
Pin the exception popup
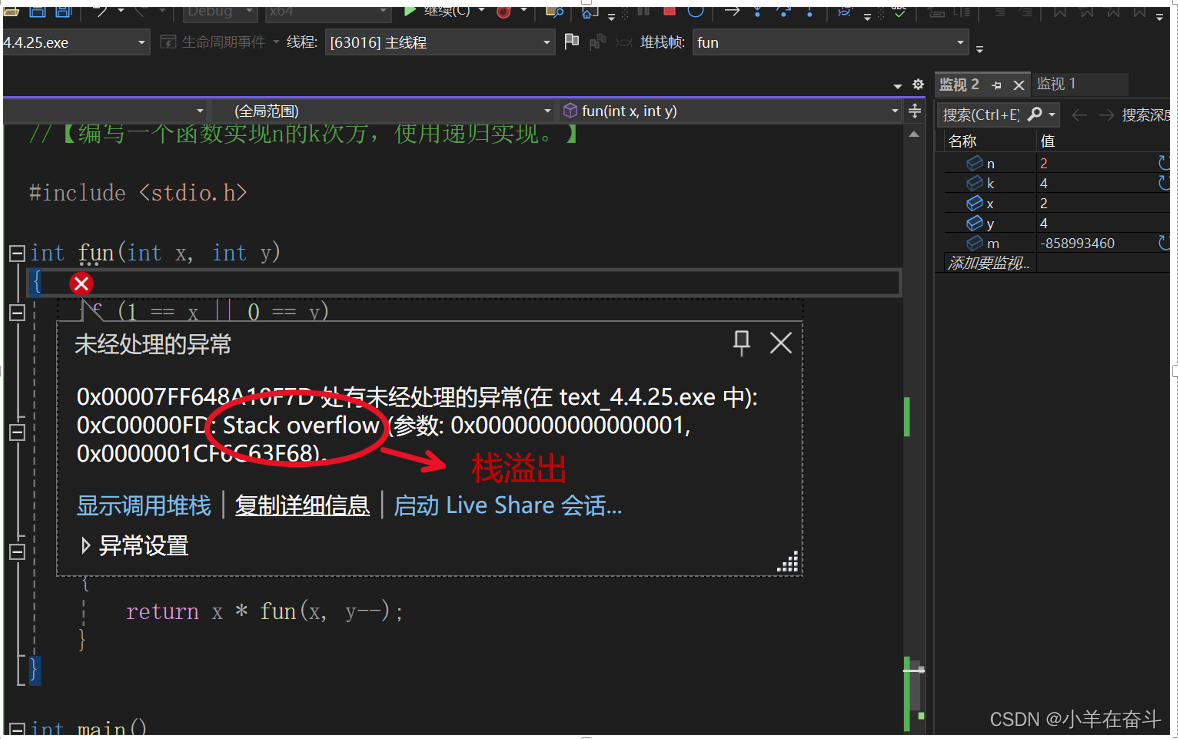coord(742,343)
